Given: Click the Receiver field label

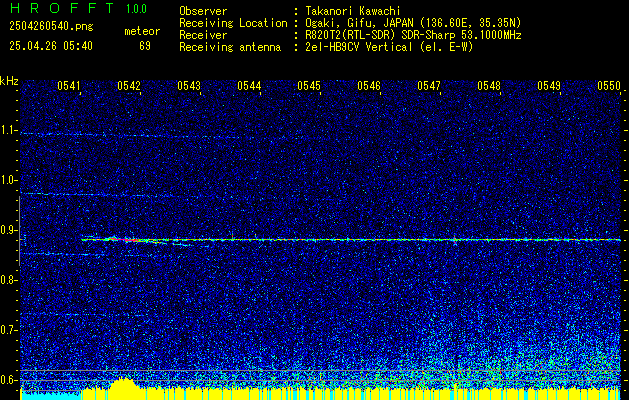Looking at the screenshot, I should (203, 35).
